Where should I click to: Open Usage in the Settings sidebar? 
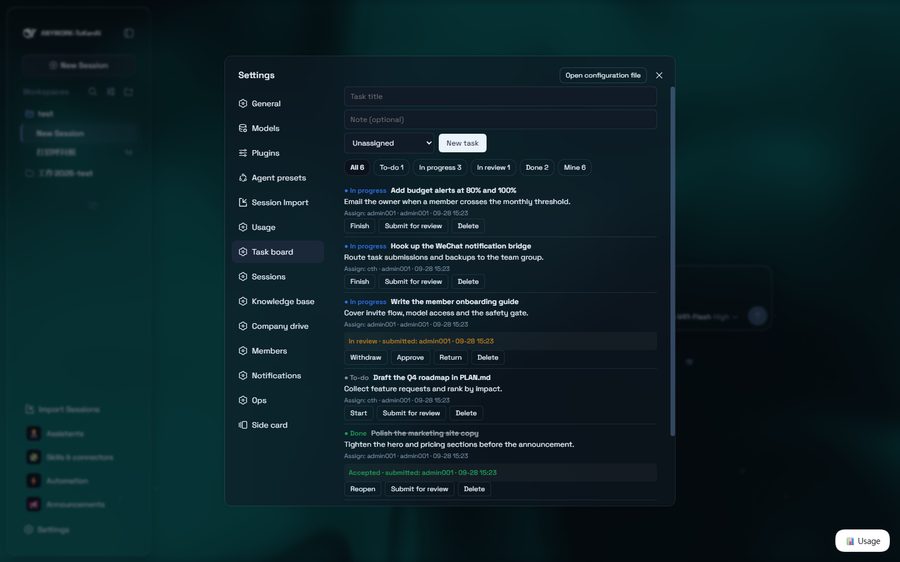[x=278, y=227]
